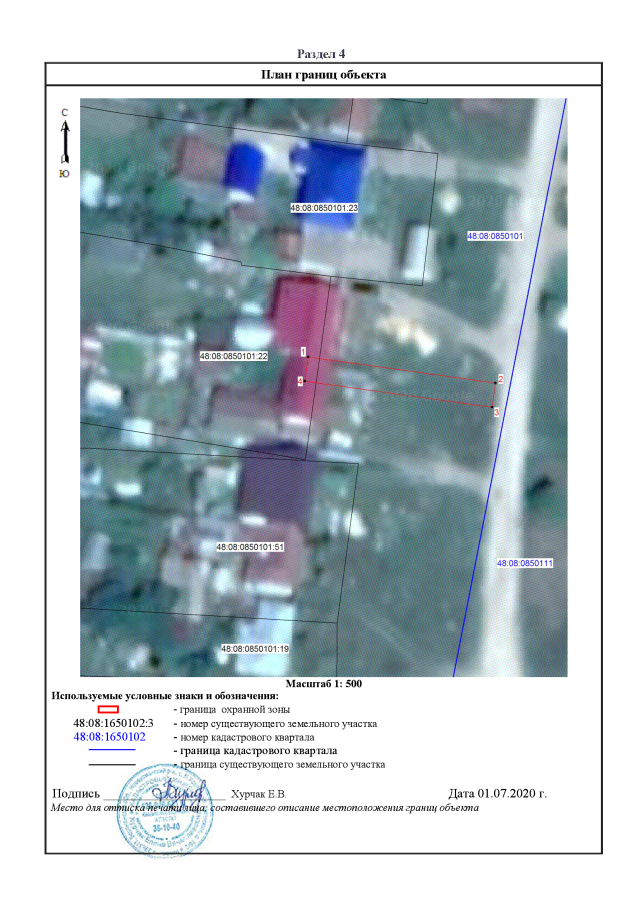Screen dimensions: 640x905
Task: Click the red rectangle legend symbol
Action: click(x=108, y=709)
